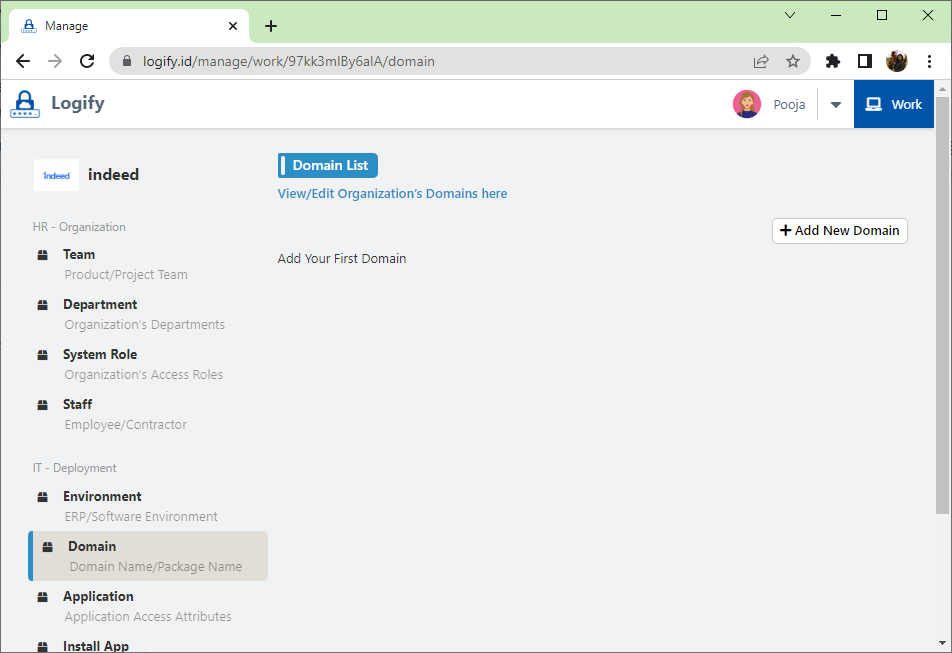Image resolution: width=952 pixels, height=653 pixels.
Task: Toggle the browser side panel icon
Action: click(865, 61)
